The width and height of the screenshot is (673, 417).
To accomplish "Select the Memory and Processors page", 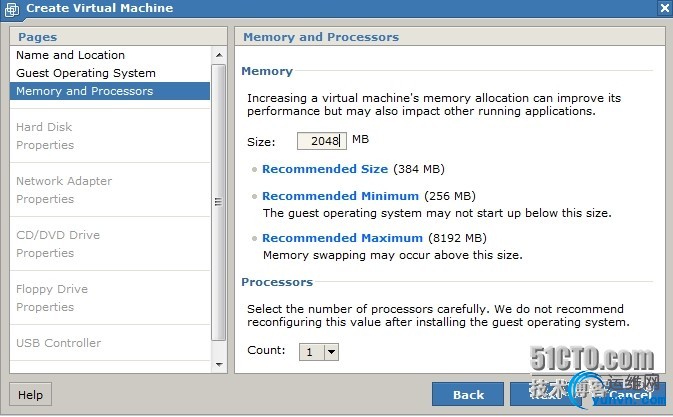I will [85, 91].
